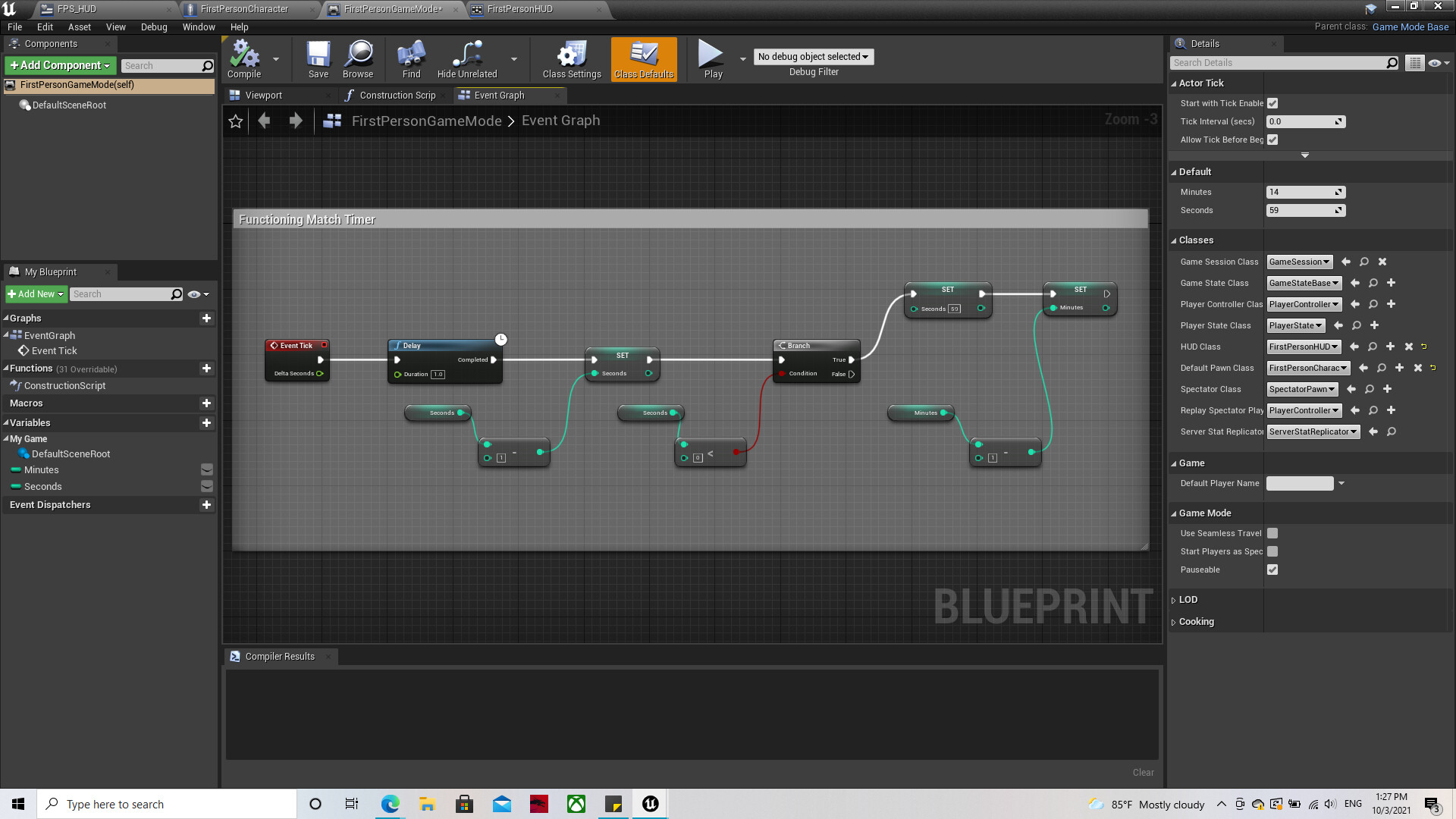Open the Debug menu

[x=154, y=27]
